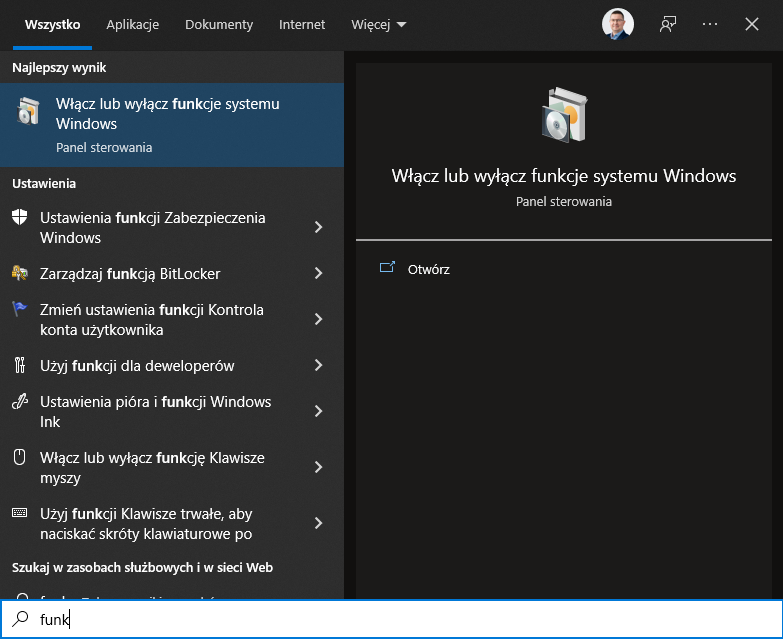Click the Otwórz open-arrow icon

[387, 268]
